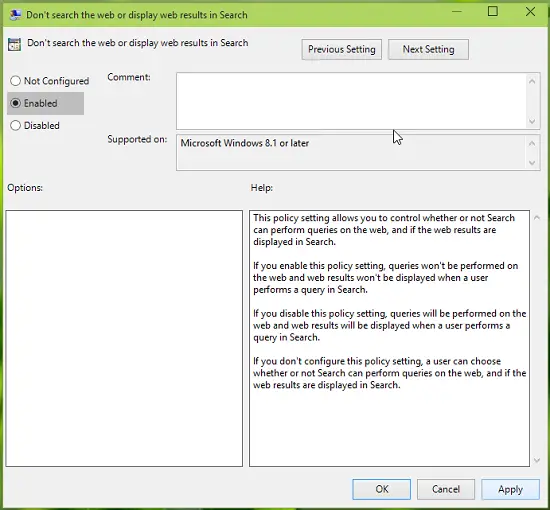Select the Disabled radio button
This screenshot has height=510, width=550.
pyautogui.click(x=15, y=125)
